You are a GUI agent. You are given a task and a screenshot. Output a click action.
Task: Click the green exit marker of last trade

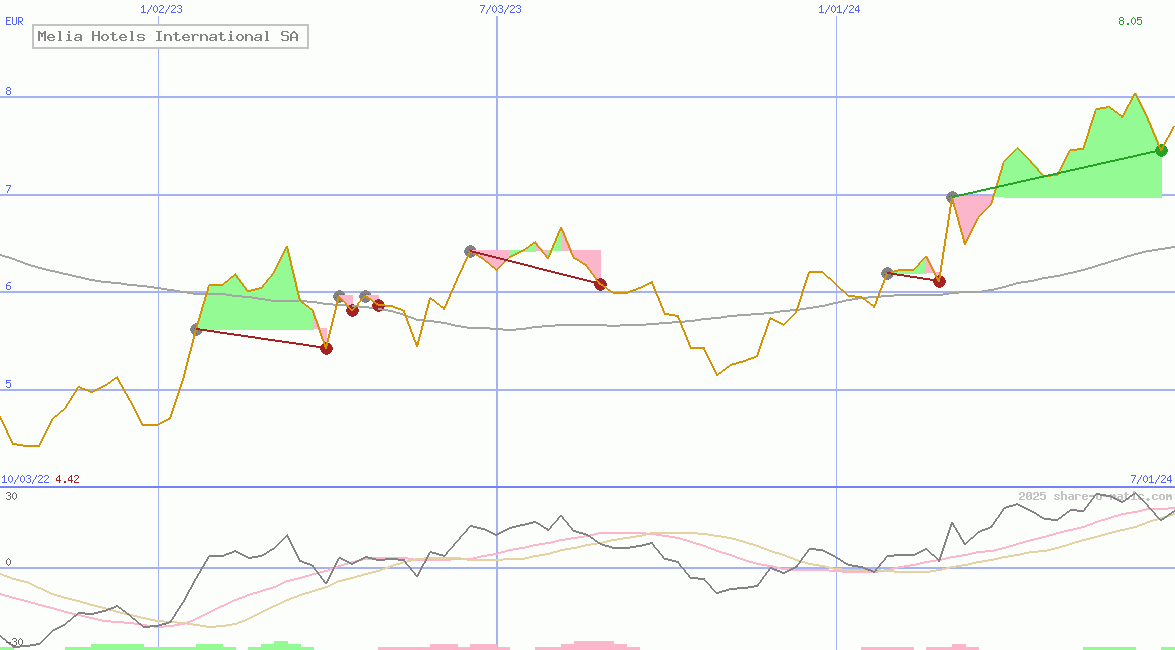(1161, 150)
